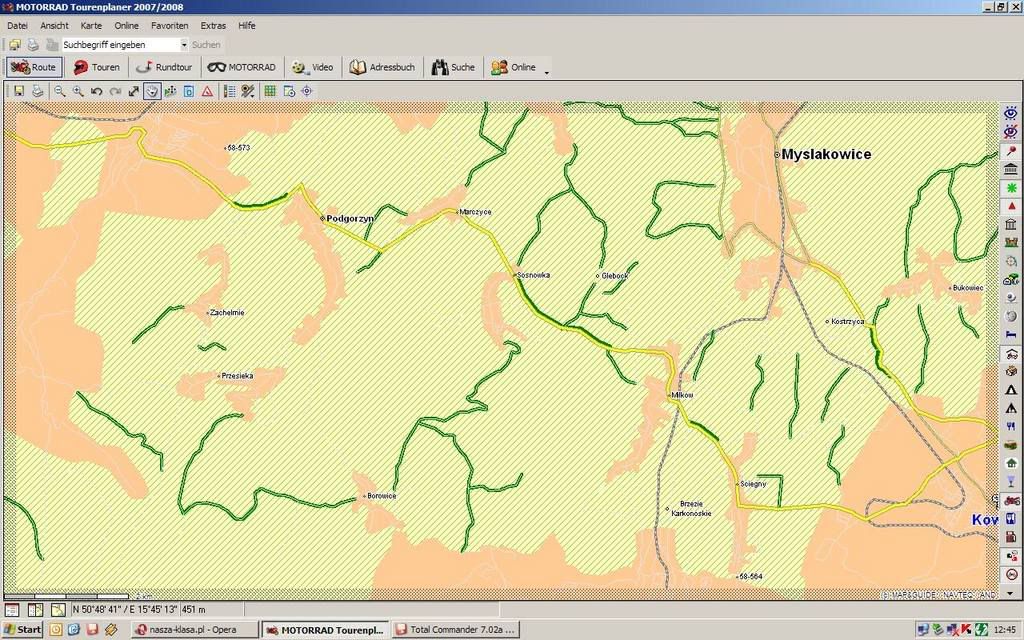Toggle the castle POI category
The height and width of the screenshot is (640, 1024).
1011,243
